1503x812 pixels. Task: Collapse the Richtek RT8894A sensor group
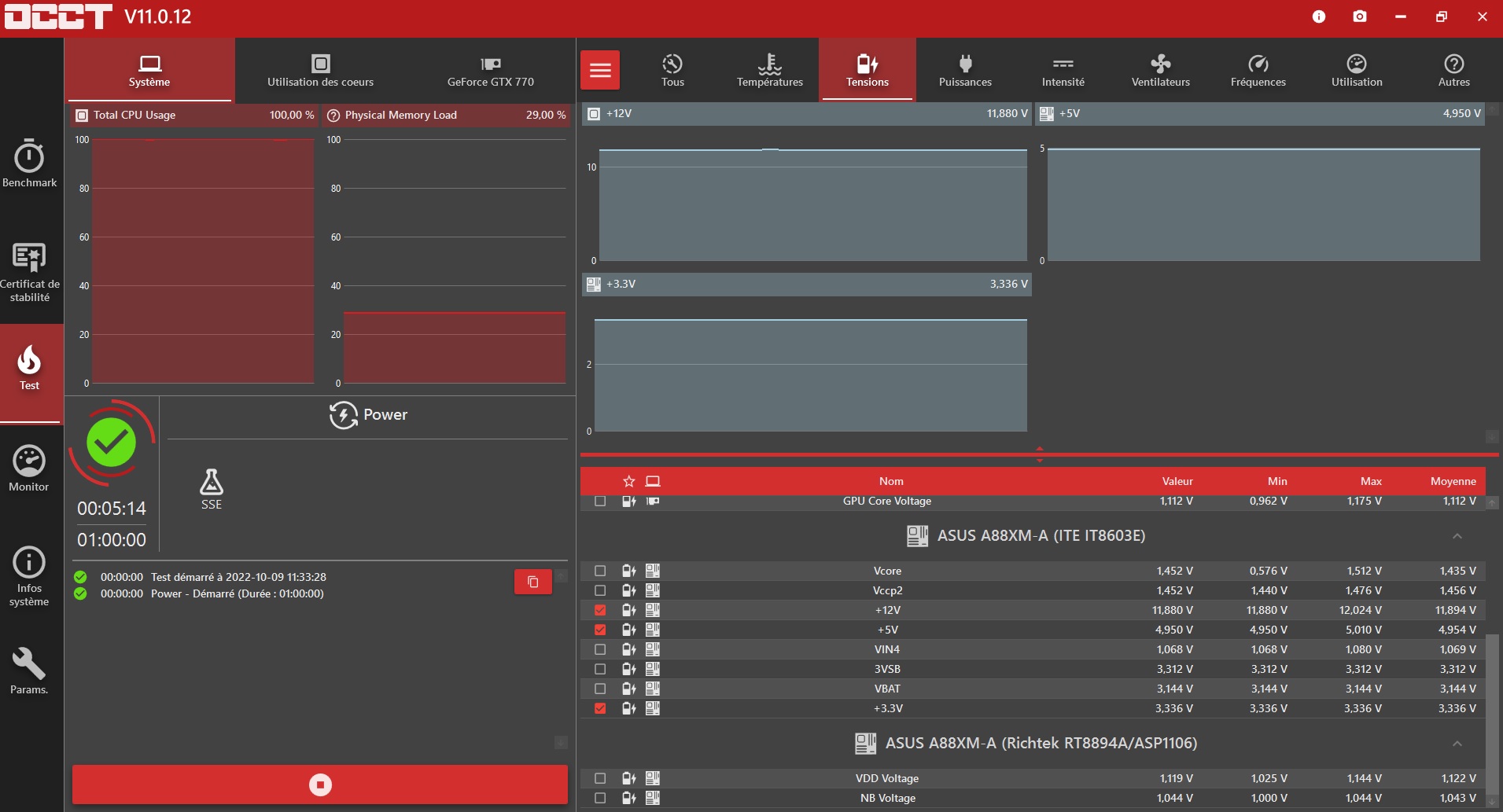(1457, 744)
